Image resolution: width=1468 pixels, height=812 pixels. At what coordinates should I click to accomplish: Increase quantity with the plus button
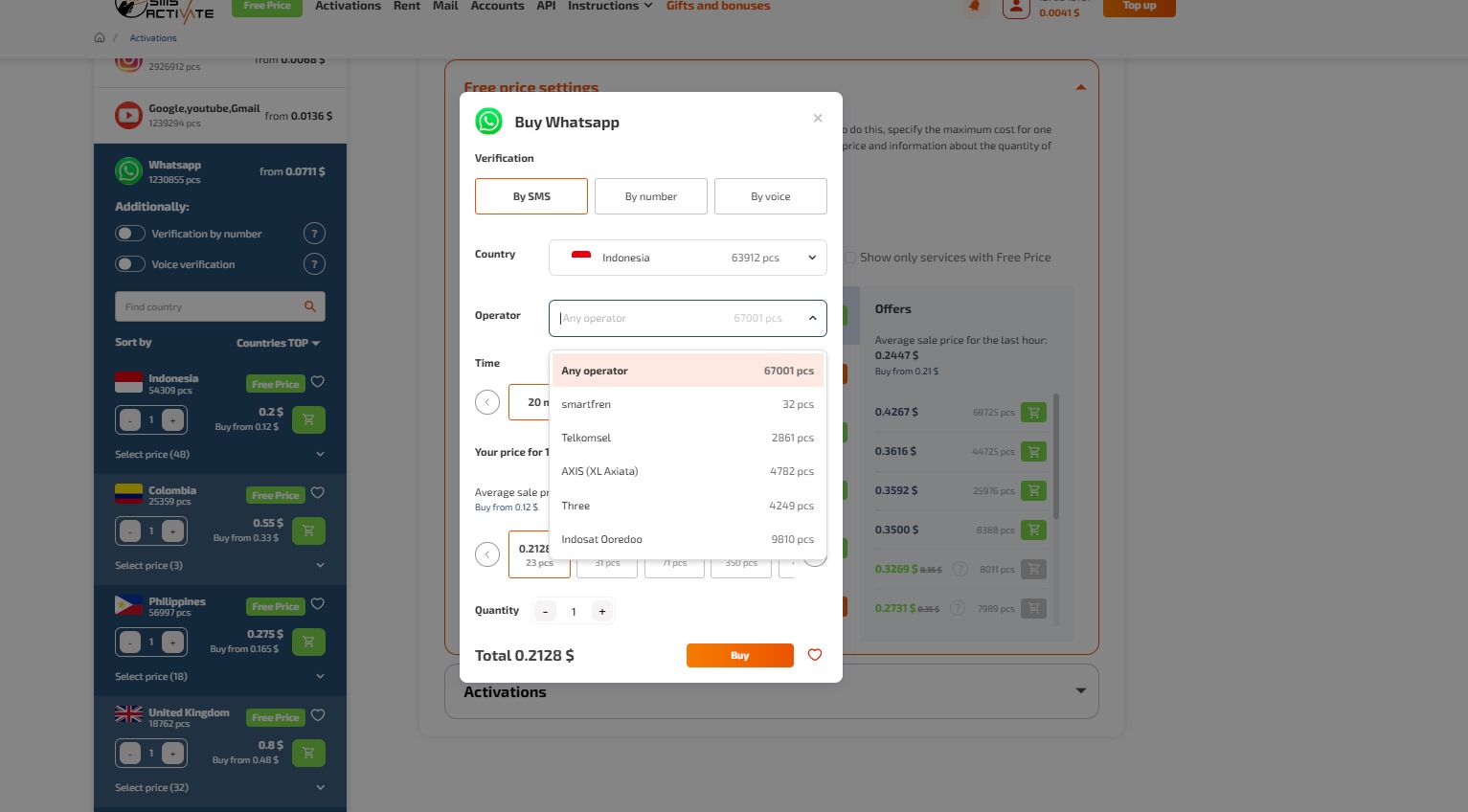602,612
